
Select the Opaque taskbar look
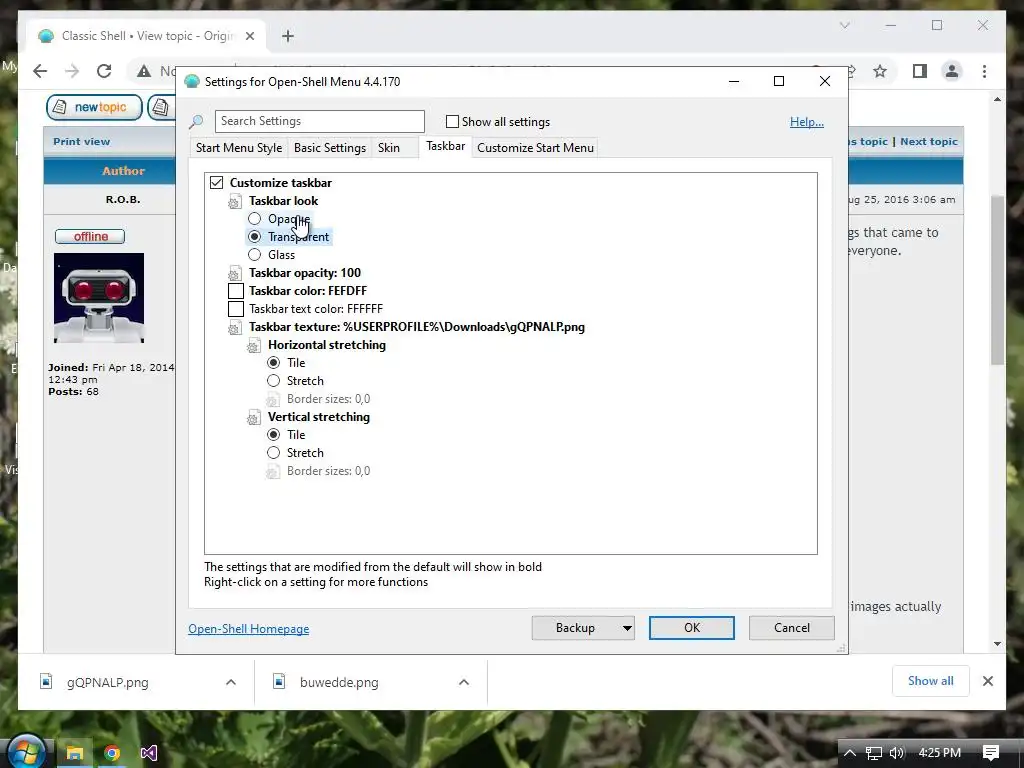255,219
